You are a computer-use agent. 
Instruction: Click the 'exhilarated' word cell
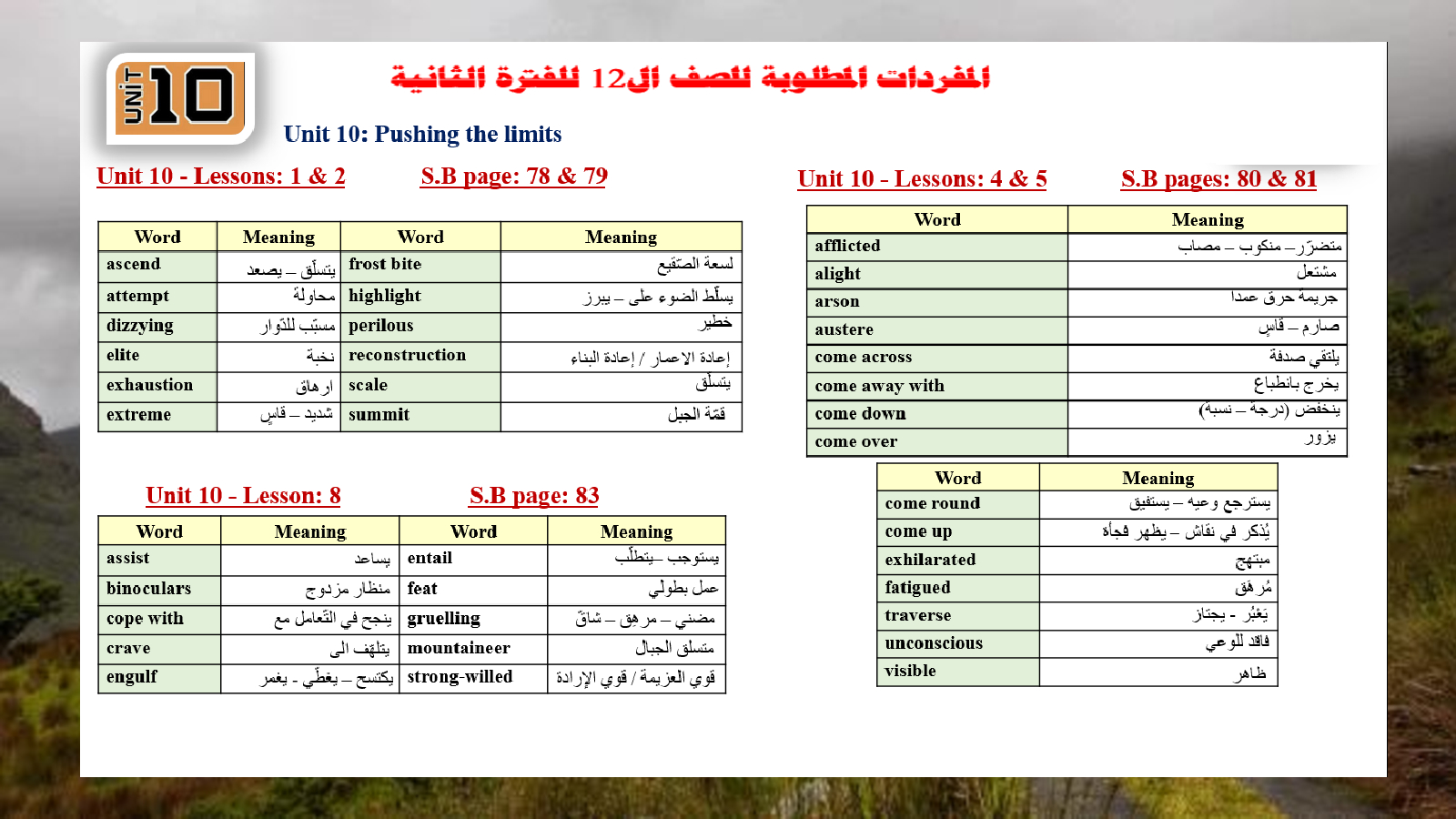pos(930,560)
